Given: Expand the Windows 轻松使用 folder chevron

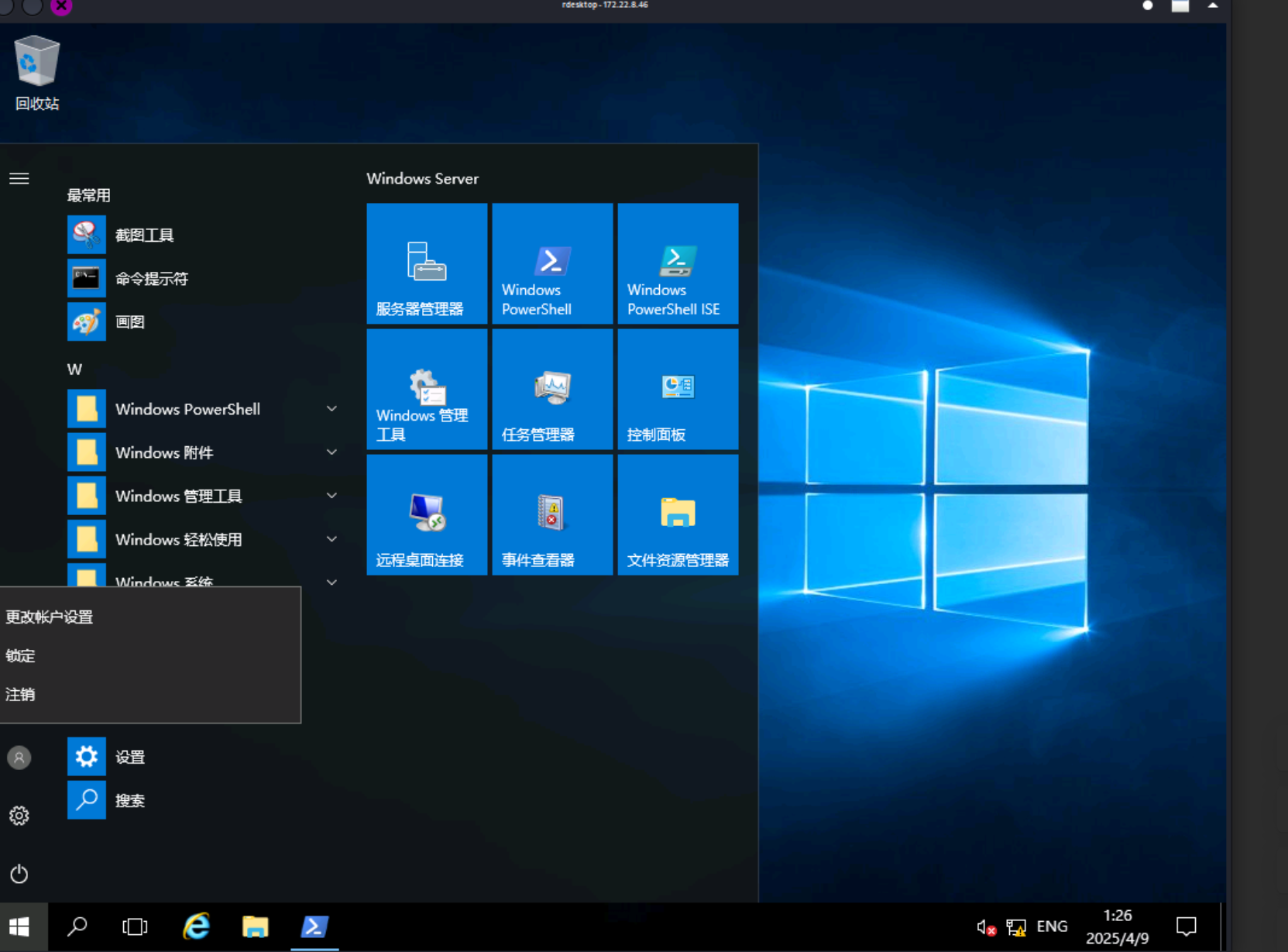Looking at the screenshot, I should (331, 538).
